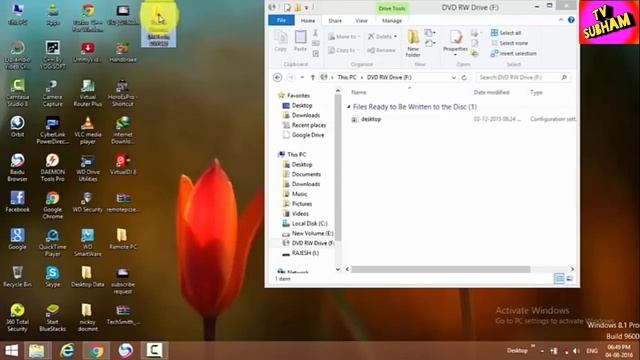This screenshot has width=640, height=360.
Task: Open Quick Access Toolbar customize dropdown
Action: pos(307,7)
